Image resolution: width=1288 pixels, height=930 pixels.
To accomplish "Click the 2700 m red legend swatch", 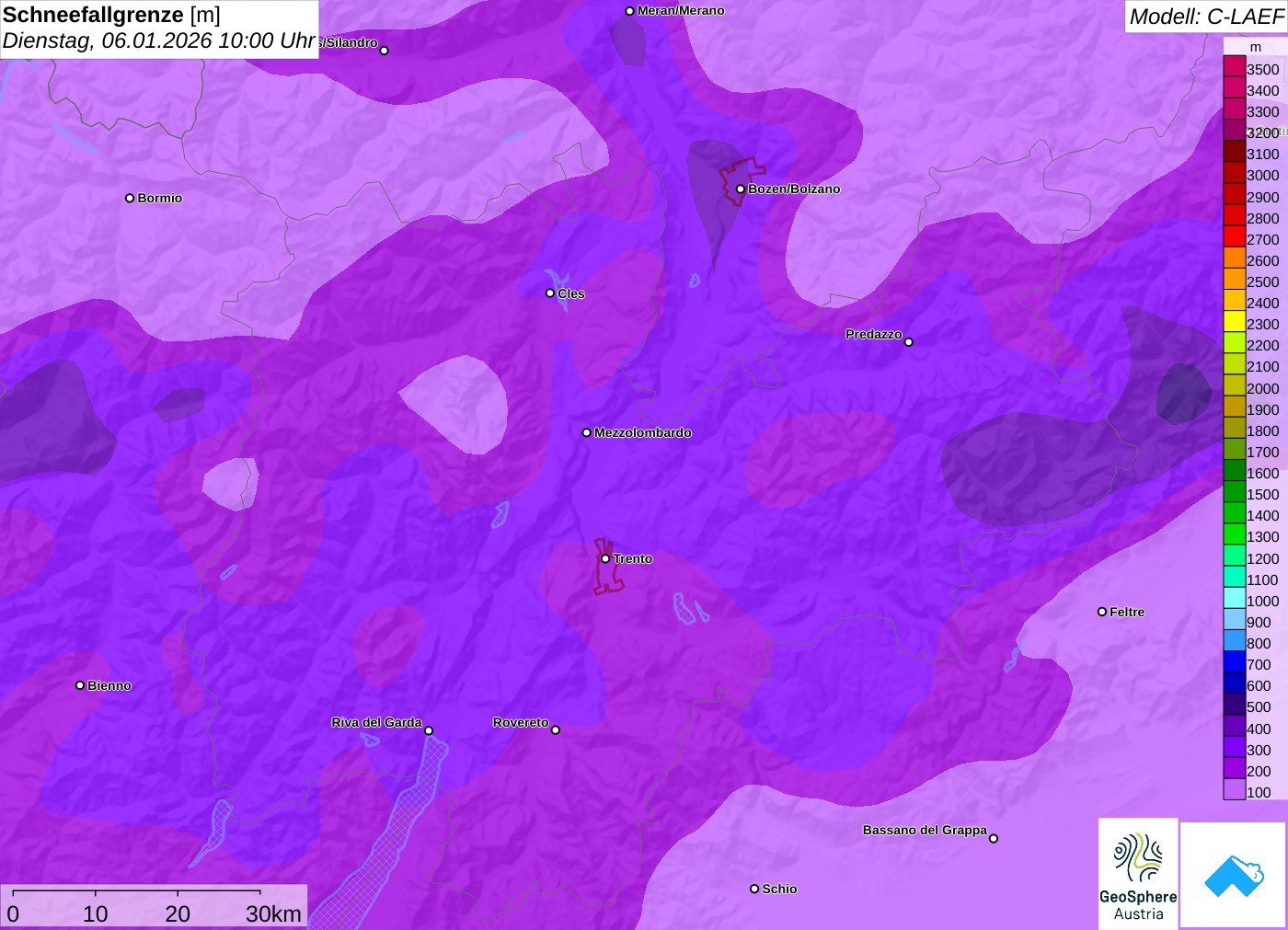I will 1234,236.
